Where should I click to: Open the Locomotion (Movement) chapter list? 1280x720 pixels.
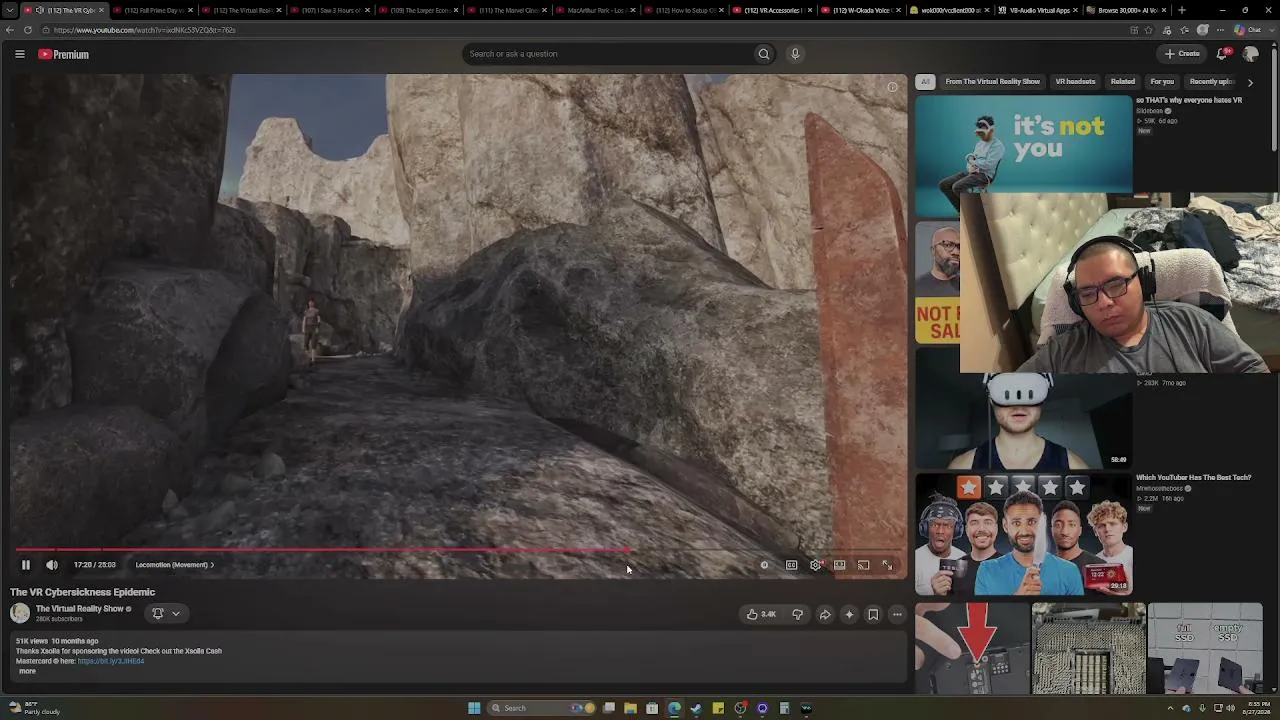[175, 565]
